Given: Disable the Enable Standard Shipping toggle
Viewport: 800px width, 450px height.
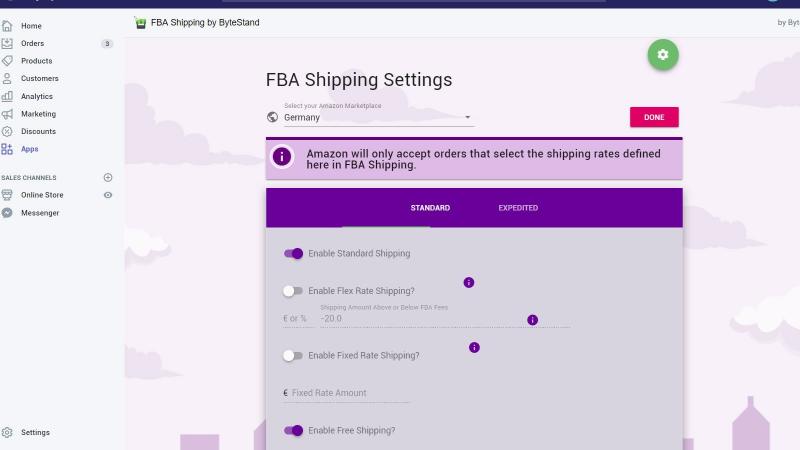Looking at the screenshot, I should click(x=293, y=254).
